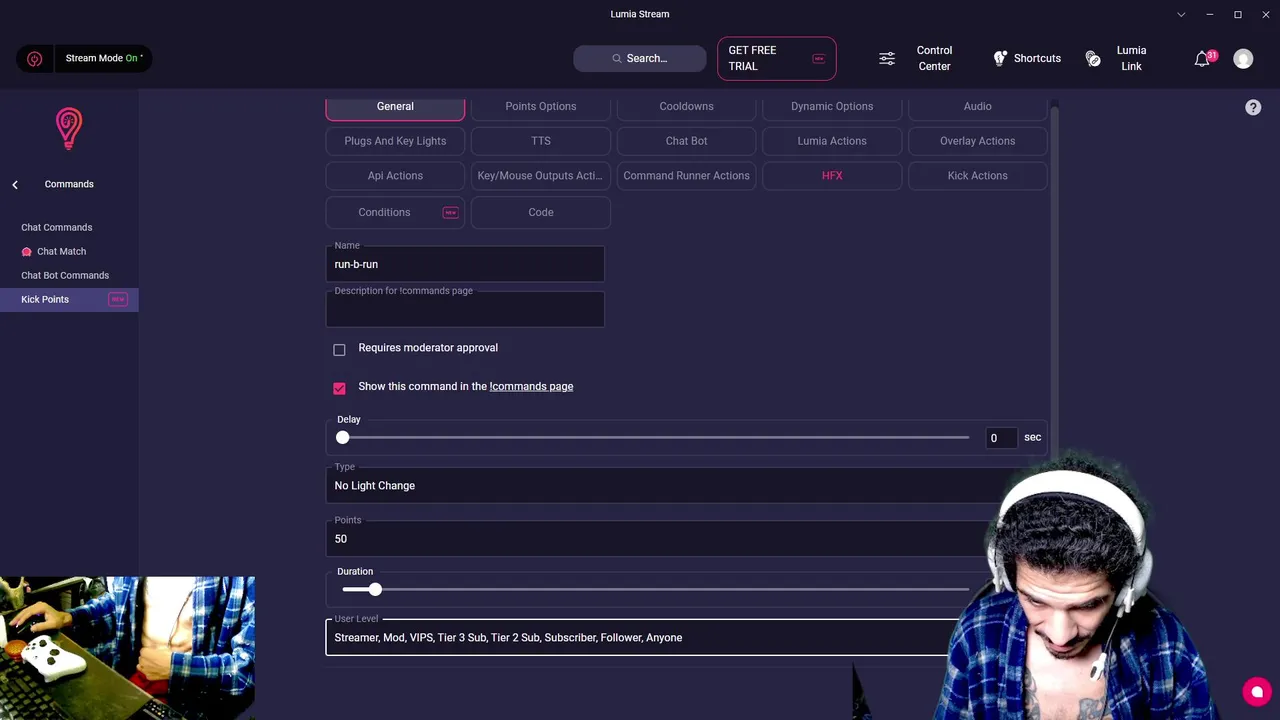The image size is (1280, 720).
Task: Open the !commands page link
Action: pyautogui.click(x=531, y=386)
